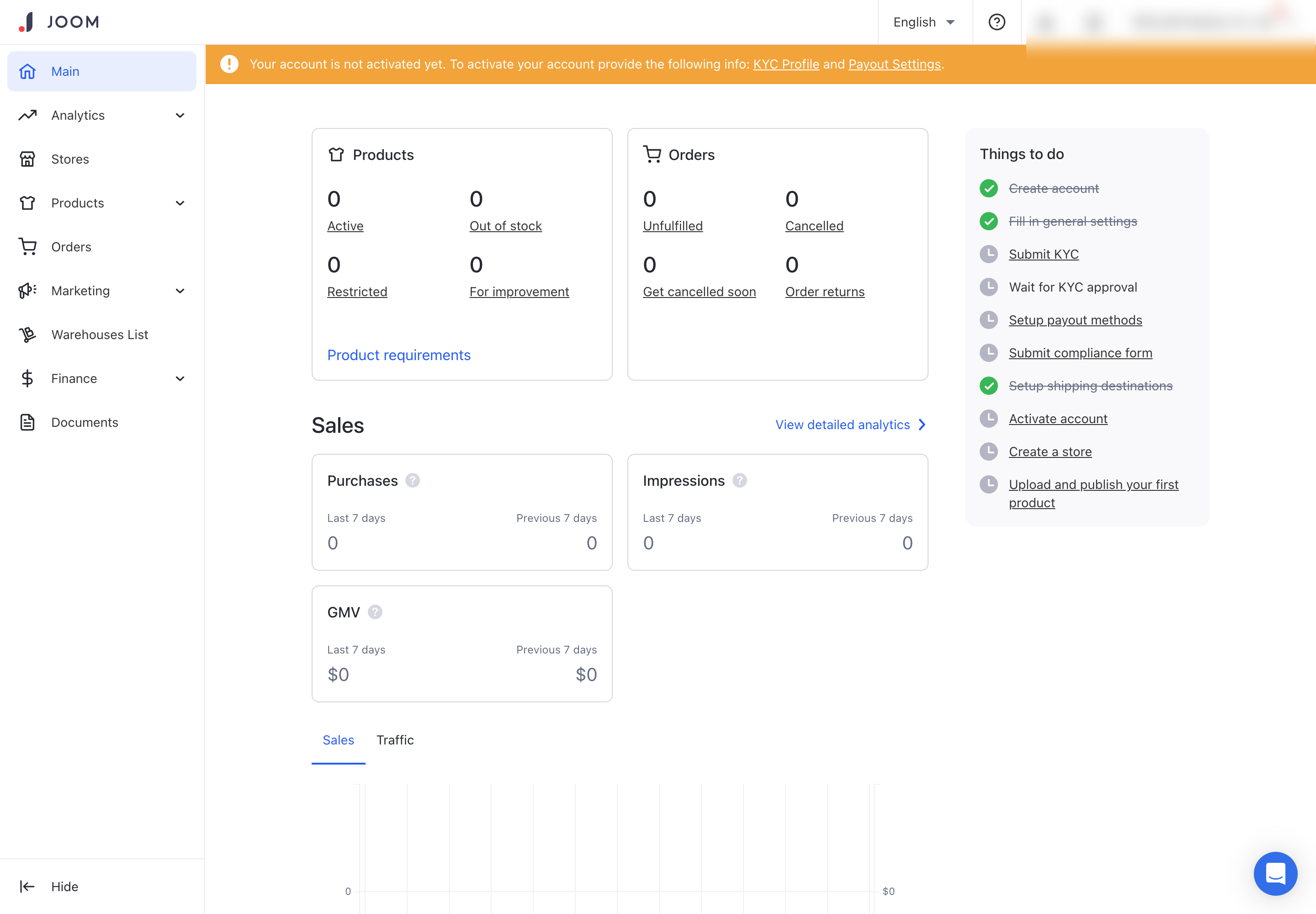Open the KYC Profile link in banner
The height and width of the screenshot is (914, 1316).
click(x=786, y=64)
